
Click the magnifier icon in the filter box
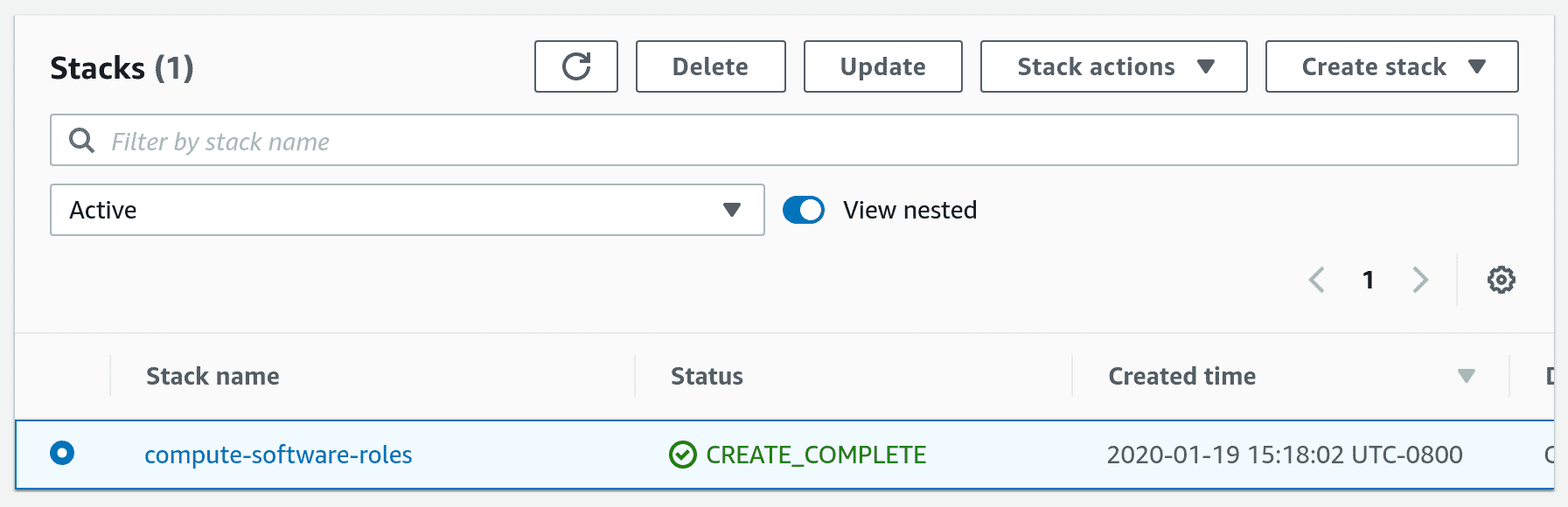[x=81, y=140]
